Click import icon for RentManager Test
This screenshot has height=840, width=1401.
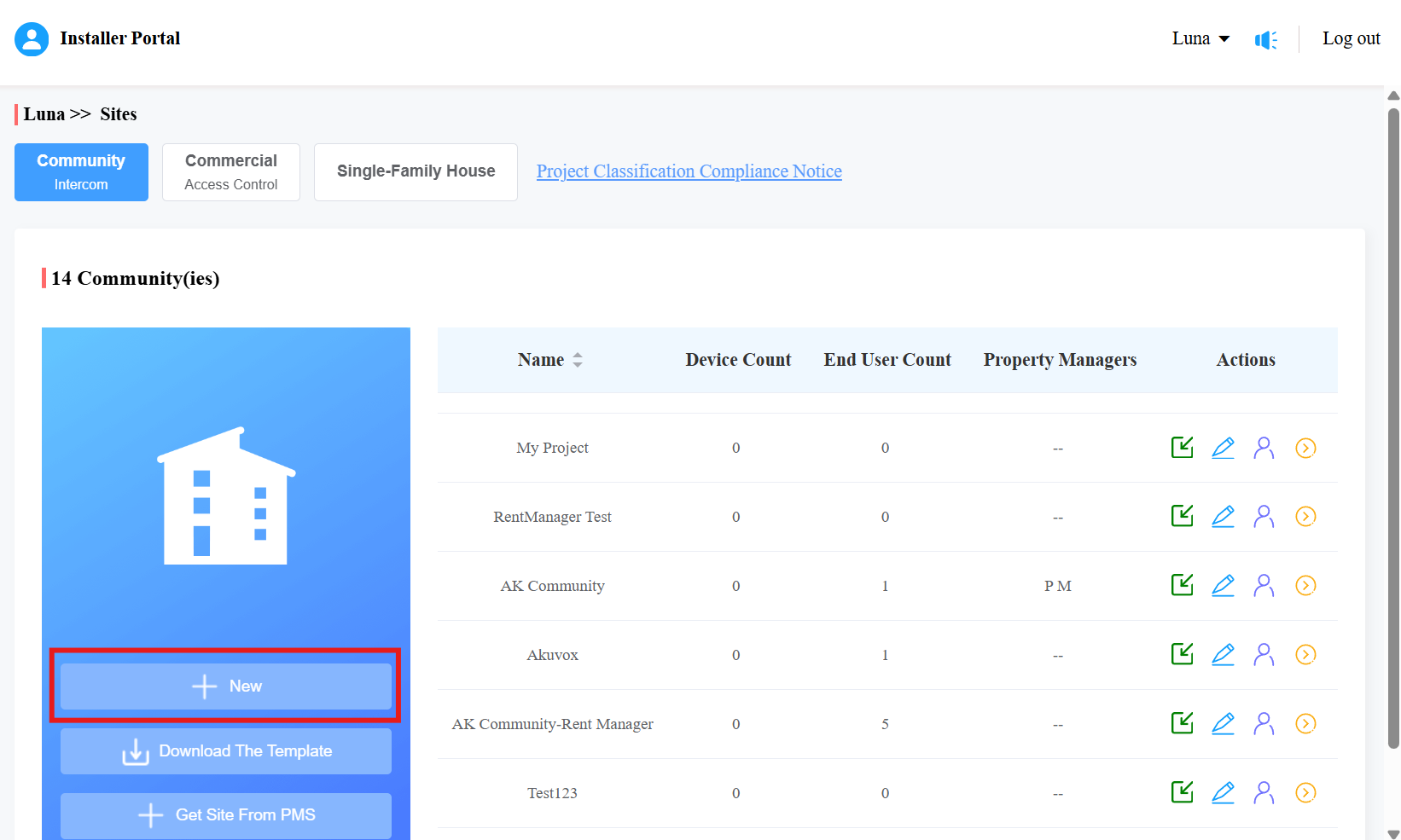click(1182, 516)
